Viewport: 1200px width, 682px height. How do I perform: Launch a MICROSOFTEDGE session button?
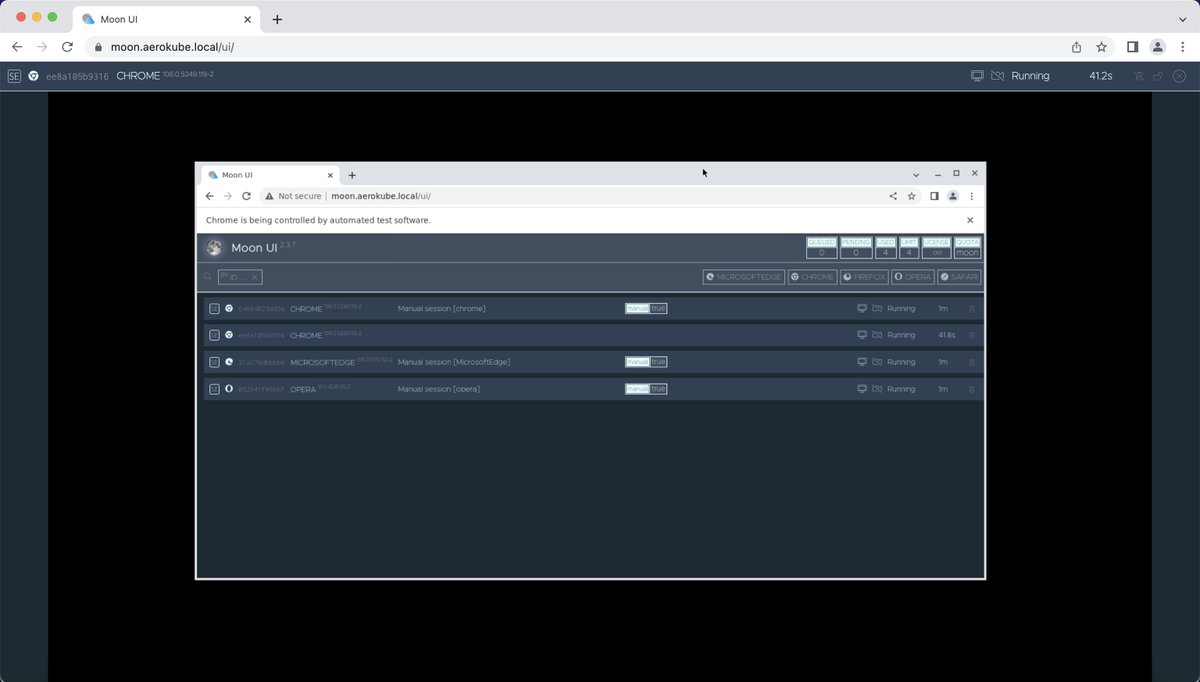[x=744, y=277]
